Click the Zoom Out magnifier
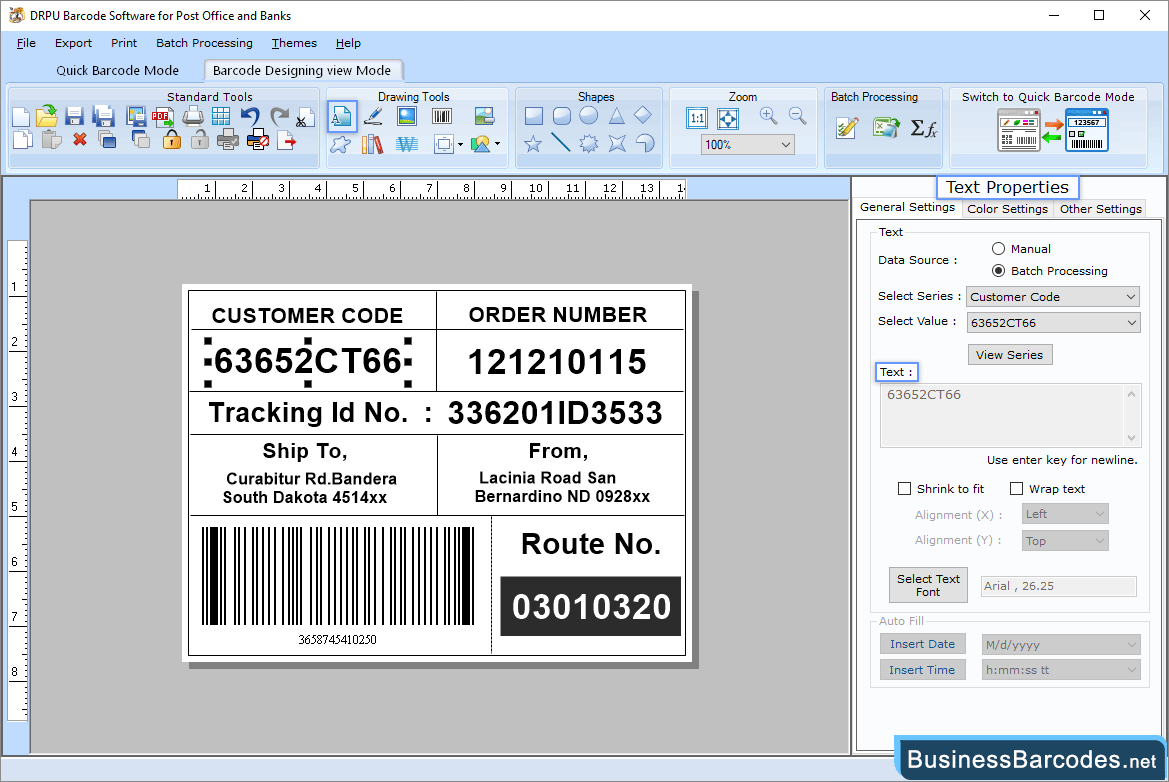The height and width of the screenshot is (782, 1169). coord(798,116)
